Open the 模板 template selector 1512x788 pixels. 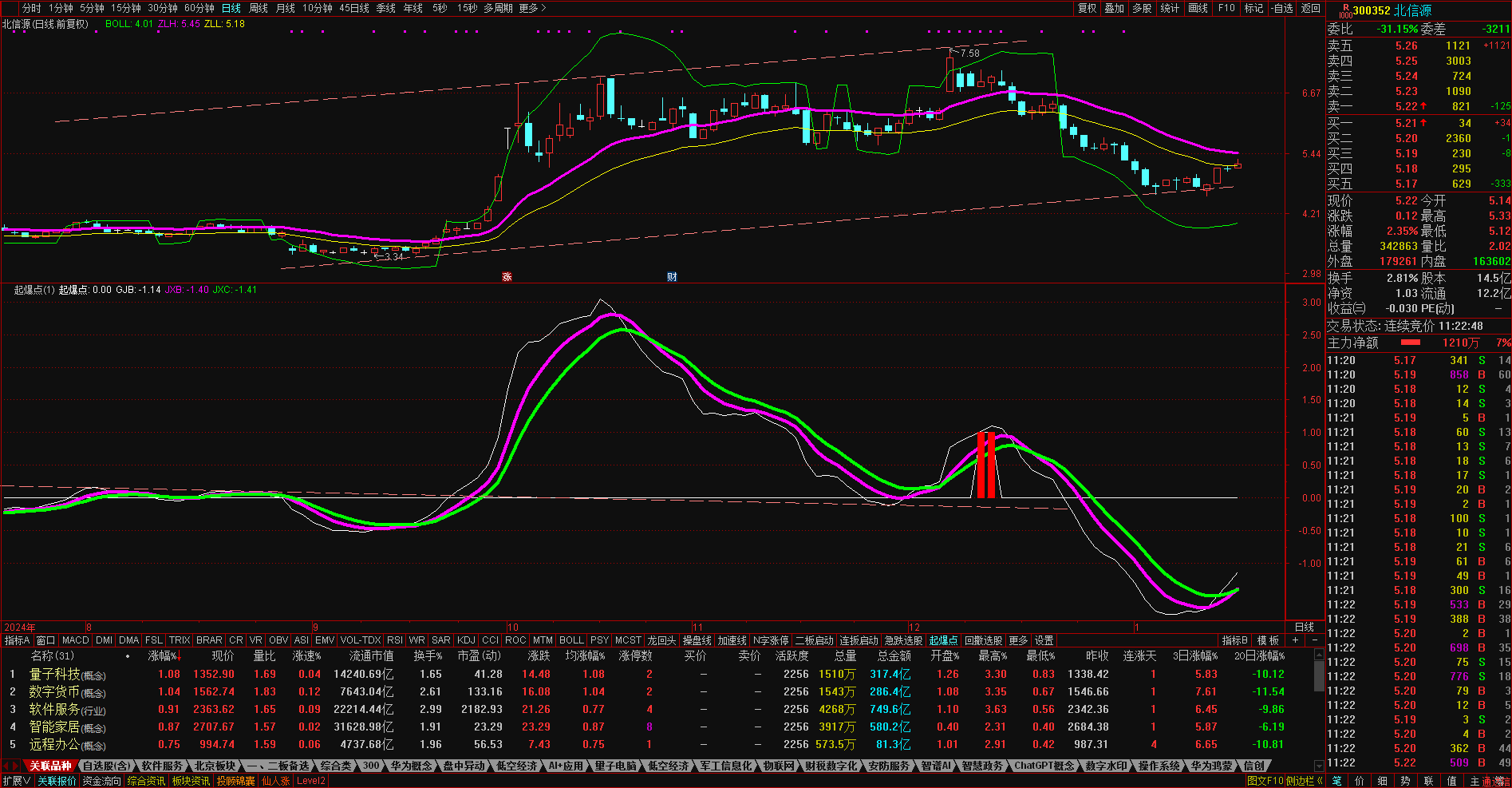(1269, 640)
